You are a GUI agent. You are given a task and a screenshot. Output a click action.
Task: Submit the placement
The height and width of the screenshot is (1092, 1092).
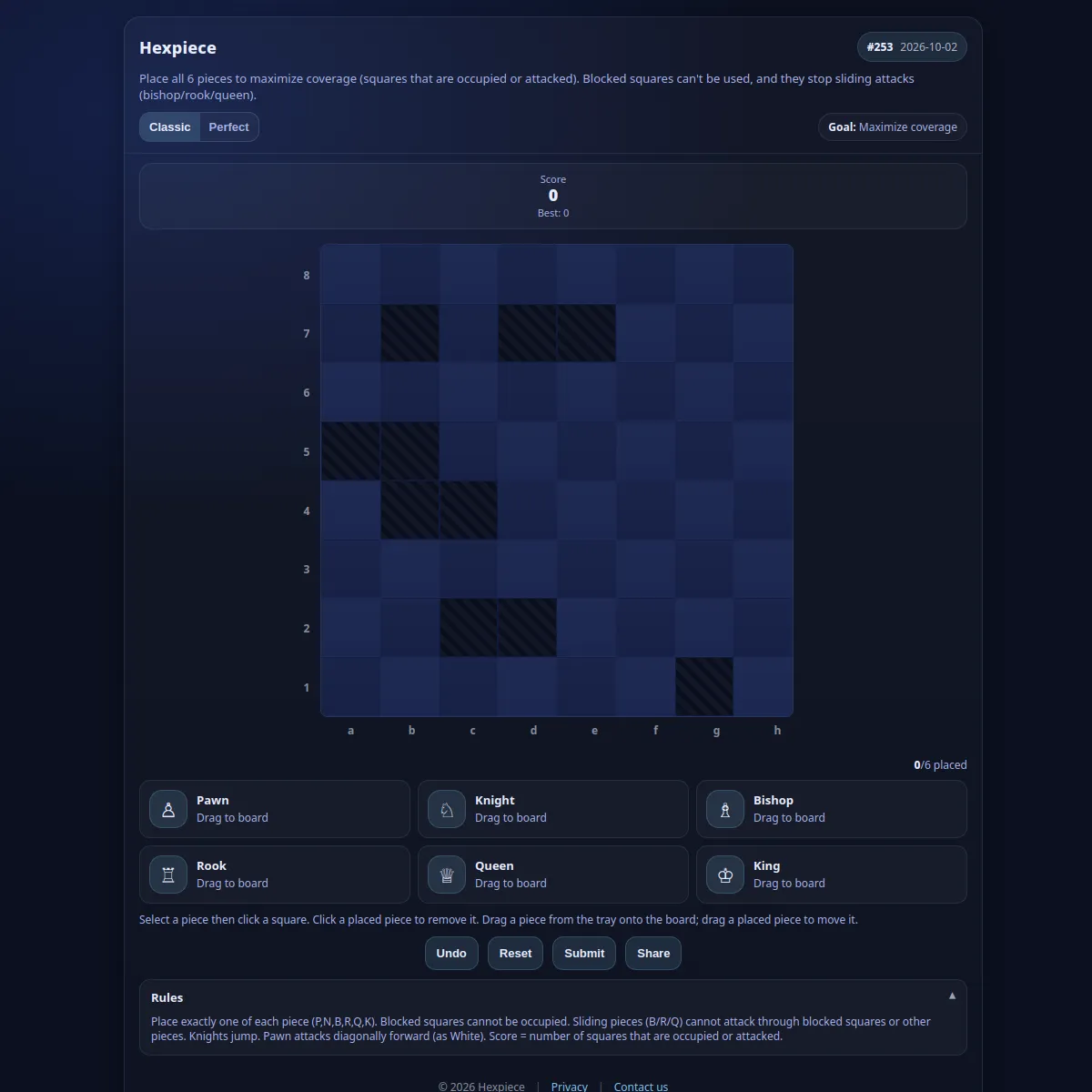pos(584,954)
